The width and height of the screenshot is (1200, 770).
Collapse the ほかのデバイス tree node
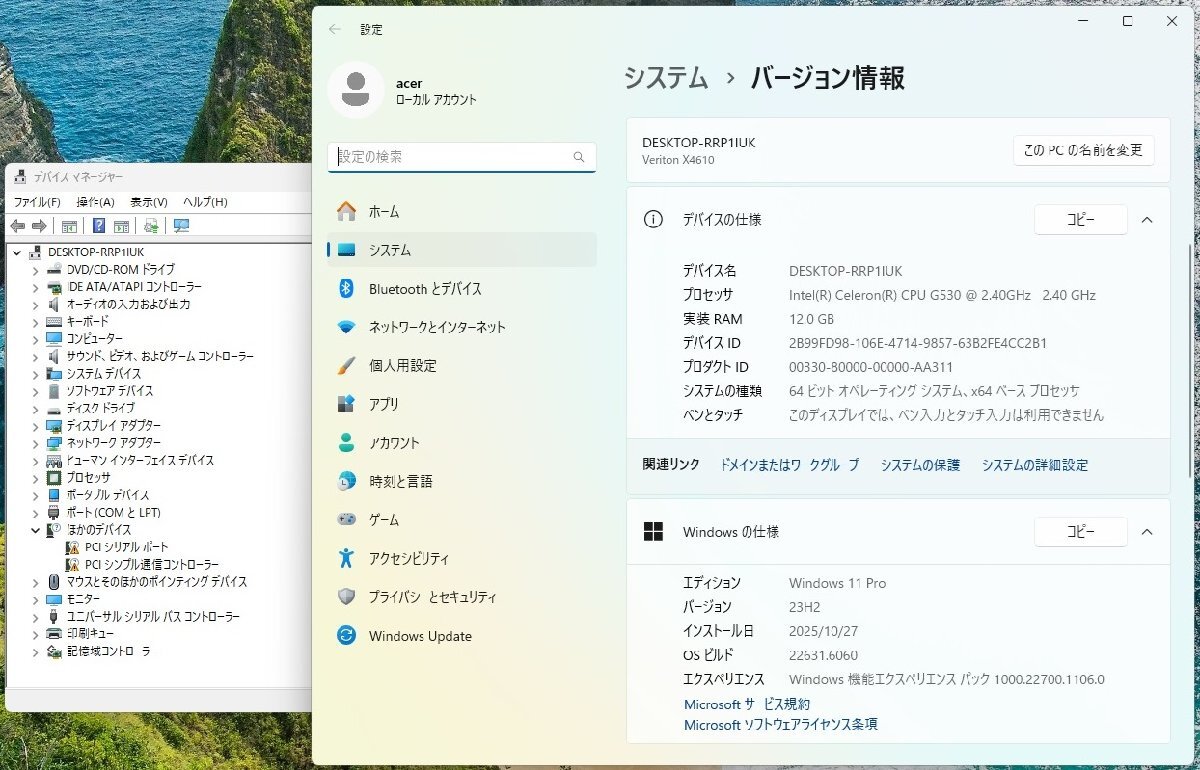click(x=36, y=530)
